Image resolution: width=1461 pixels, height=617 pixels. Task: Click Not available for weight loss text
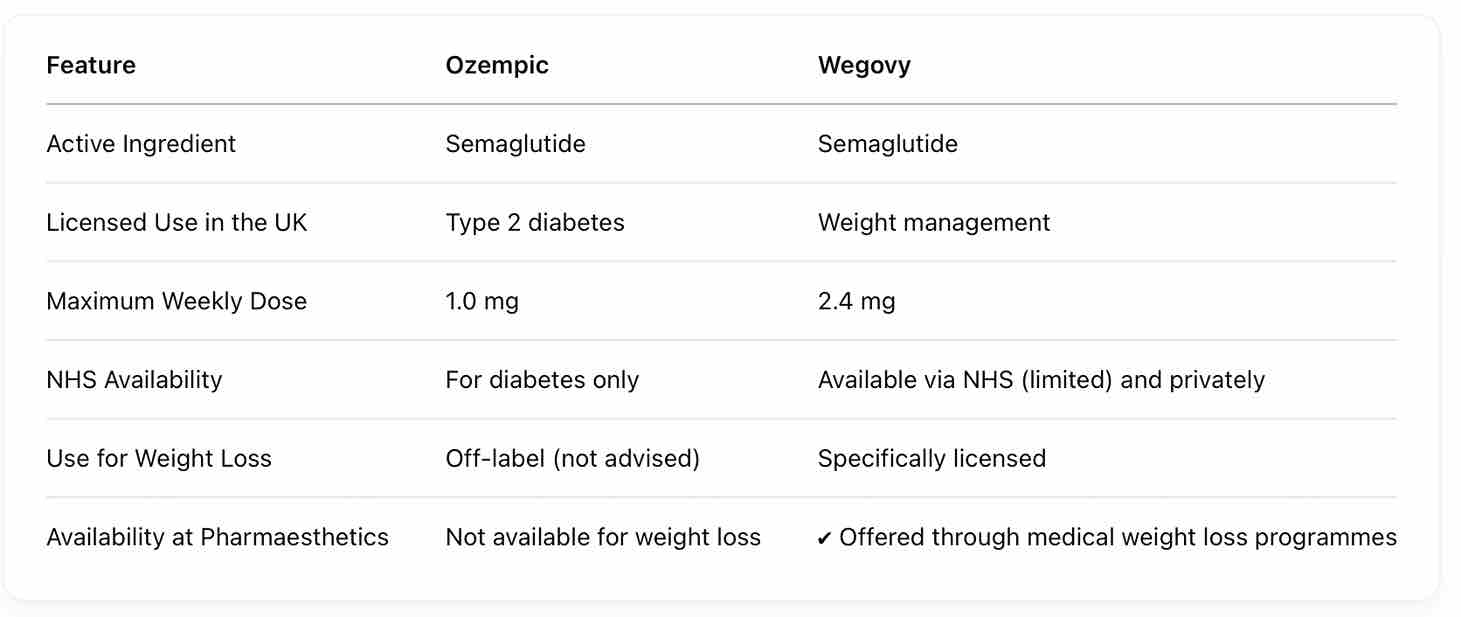(603, 538)
